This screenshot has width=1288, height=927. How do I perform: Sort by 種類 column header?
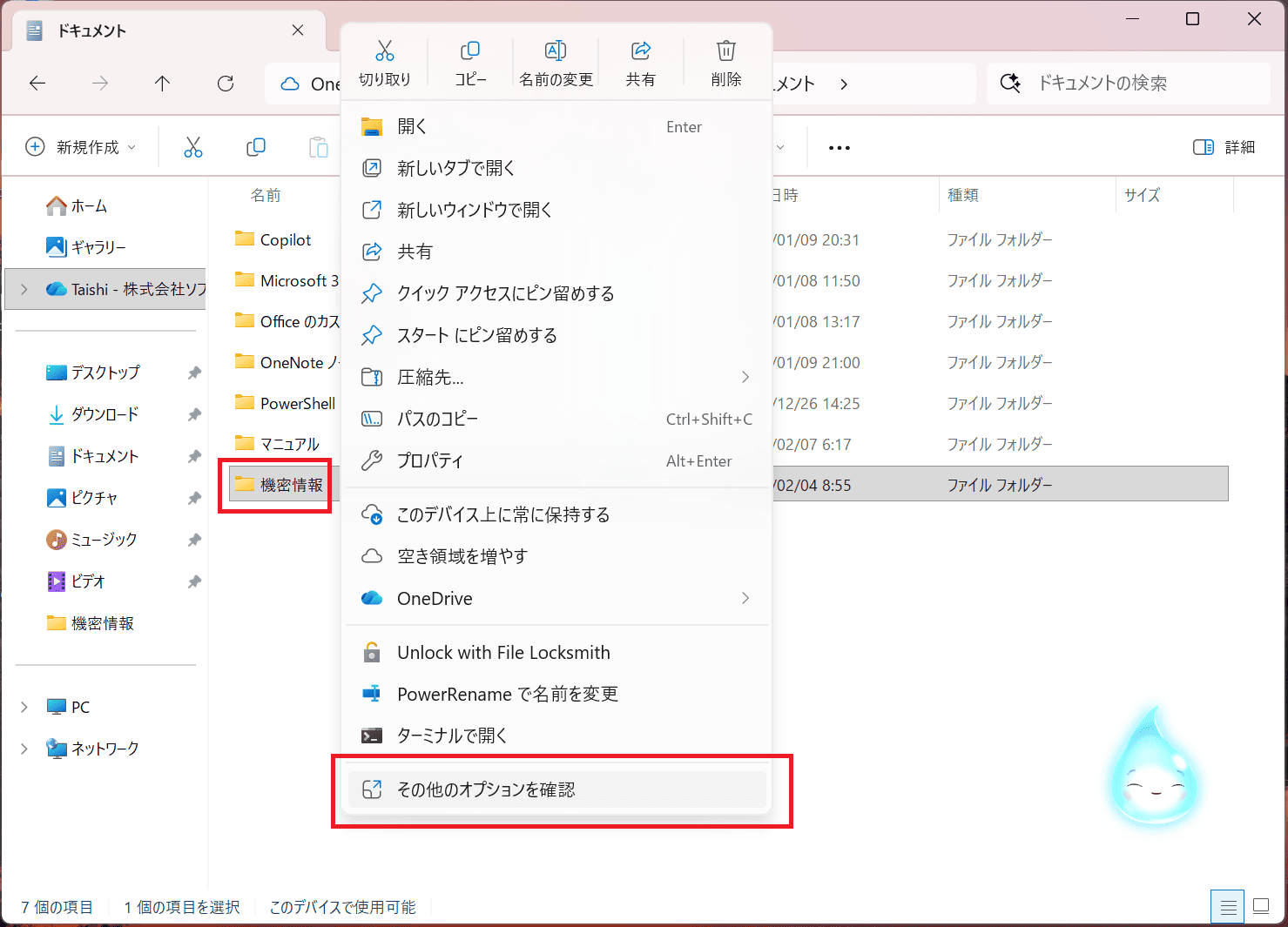point(963,195)
